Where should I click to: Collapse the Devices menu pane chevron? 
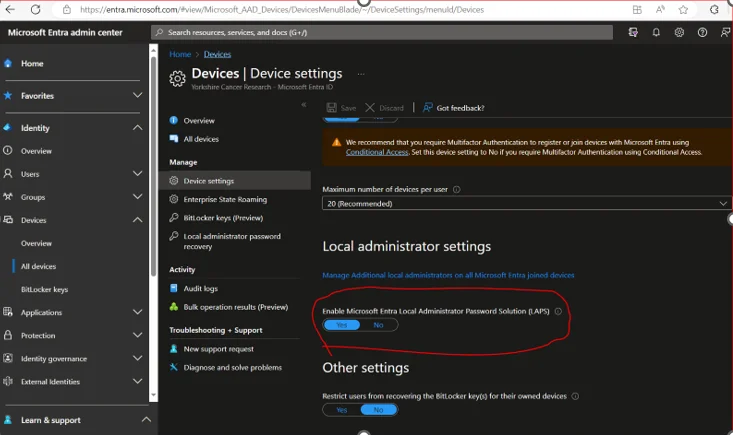(x=304, y=105)
